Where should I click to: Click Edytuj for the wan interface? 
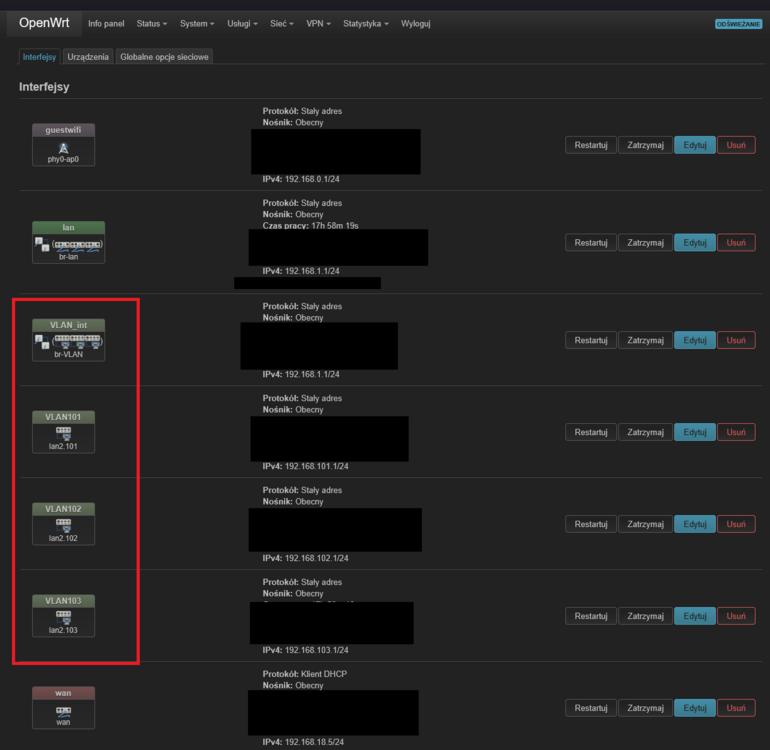[x=695, y=708]
